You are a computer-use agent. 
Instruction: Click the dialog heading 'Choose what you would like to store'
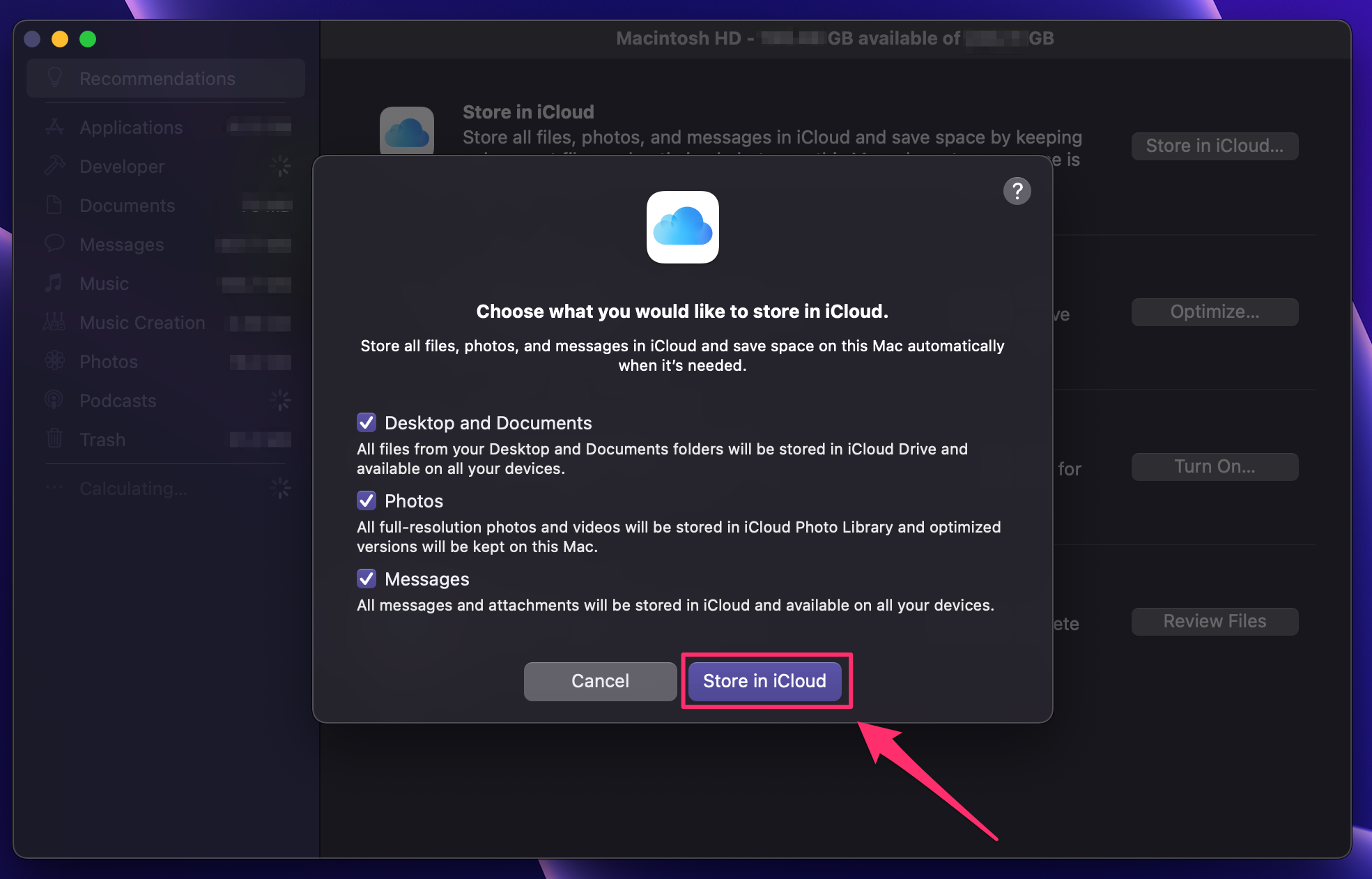[x=682, y=311]
